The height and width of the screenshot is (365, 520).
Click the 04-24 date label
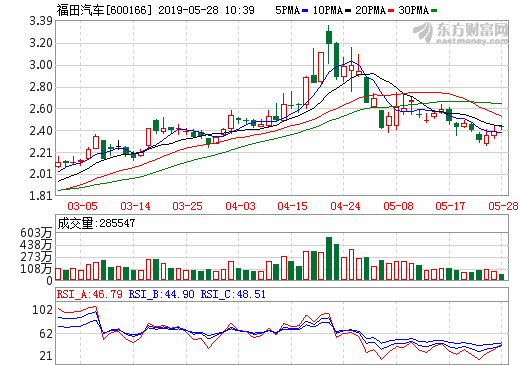pyautogui.click(x=345, y=206)
